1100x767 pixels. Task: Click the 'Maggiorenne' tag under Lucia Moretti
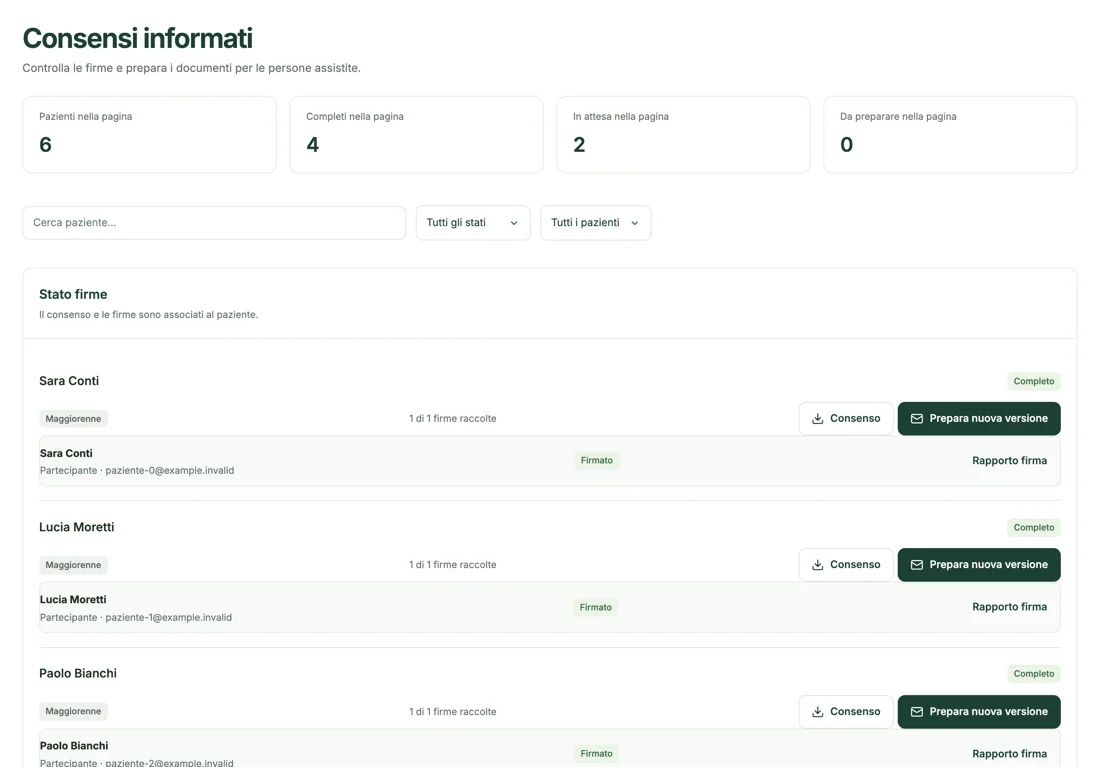[73, 565]
